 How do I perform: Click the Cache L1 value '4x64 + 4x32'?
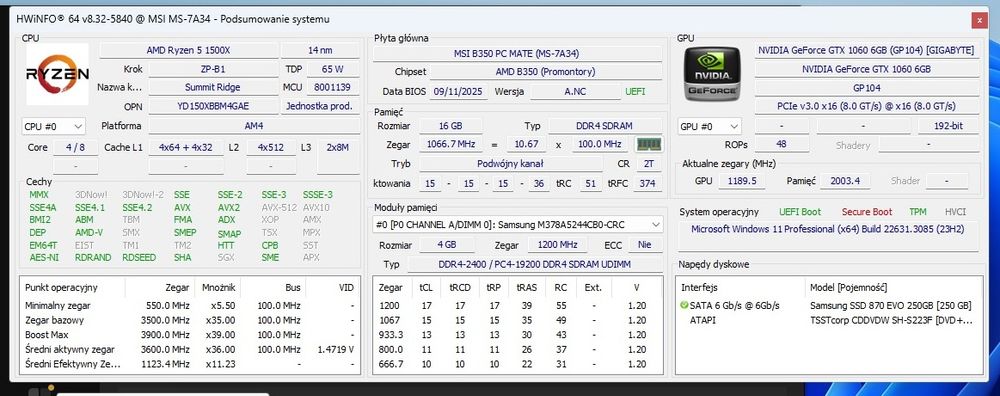pos(186,147)
